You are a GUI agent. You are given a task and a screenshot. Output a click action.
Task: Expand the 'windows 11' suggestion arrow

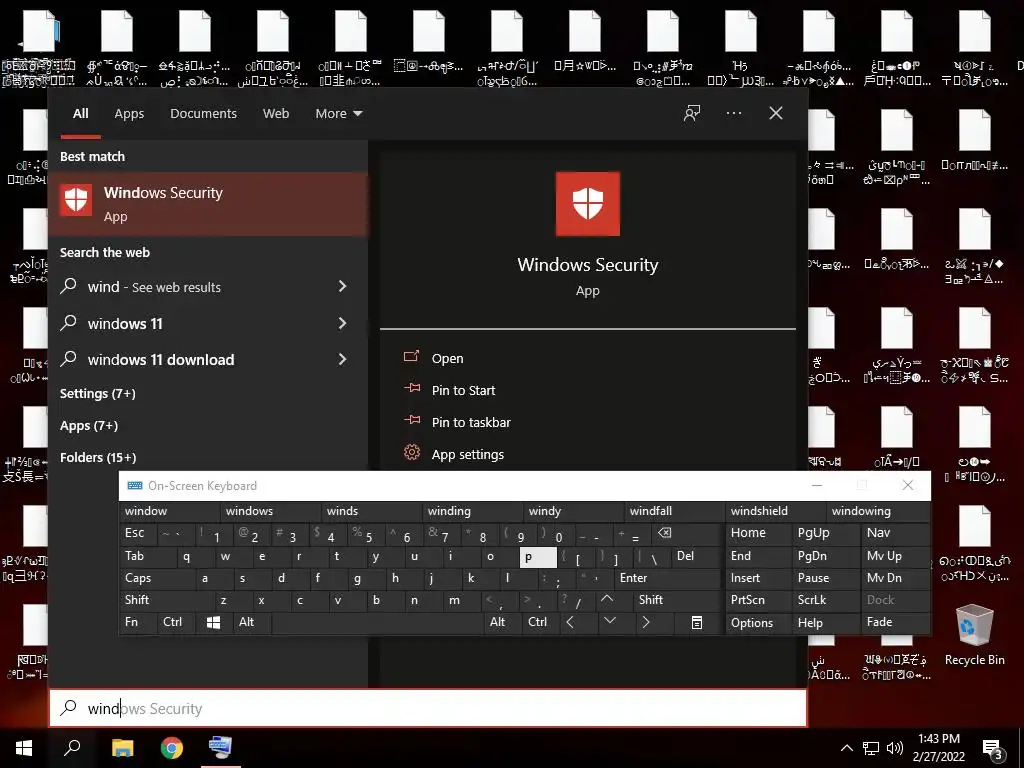click(342, 323)
